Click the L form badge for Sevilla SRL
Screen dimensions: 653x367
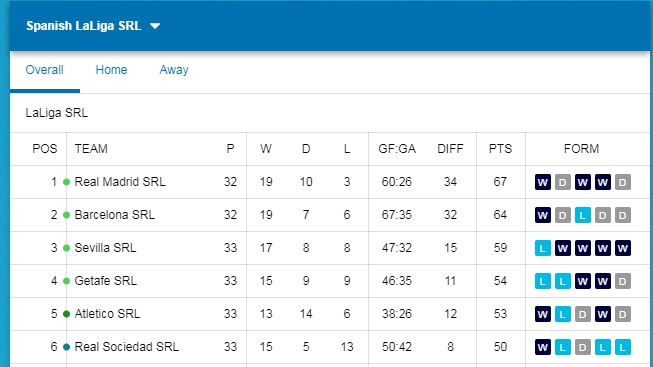pyautogui.click(x=543, y=248)
